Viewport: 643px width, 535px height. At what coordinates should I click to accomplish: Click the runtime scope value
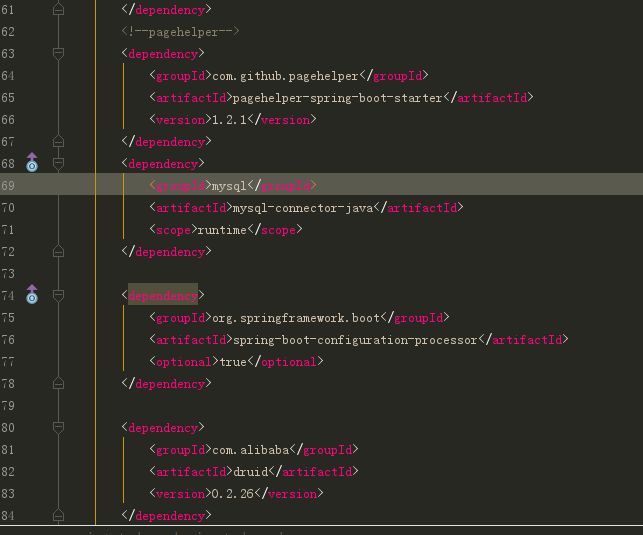tap(222, 230)
